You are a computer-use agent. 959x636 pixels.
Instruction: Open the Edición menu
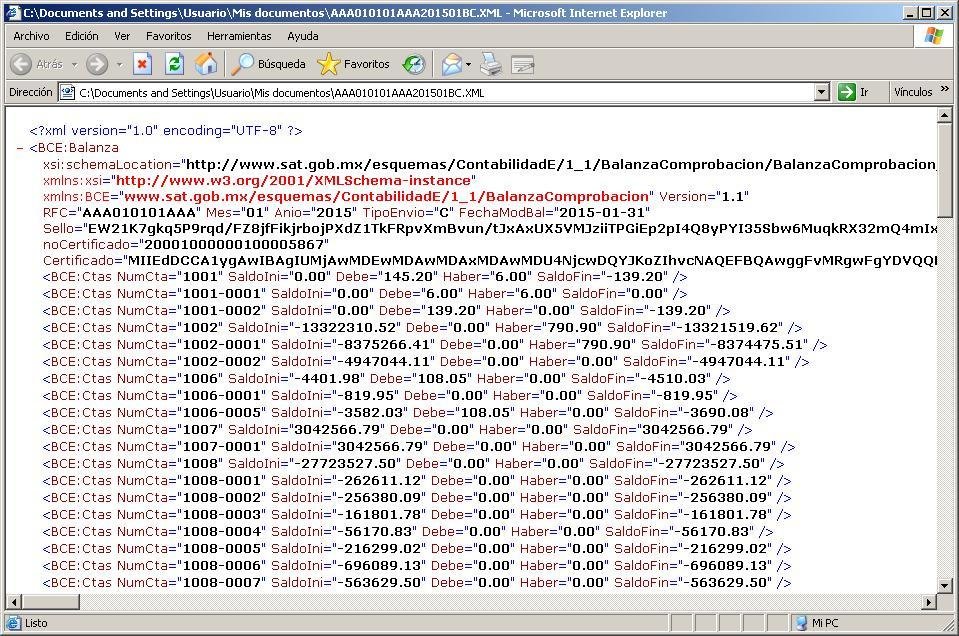point(82,36)
